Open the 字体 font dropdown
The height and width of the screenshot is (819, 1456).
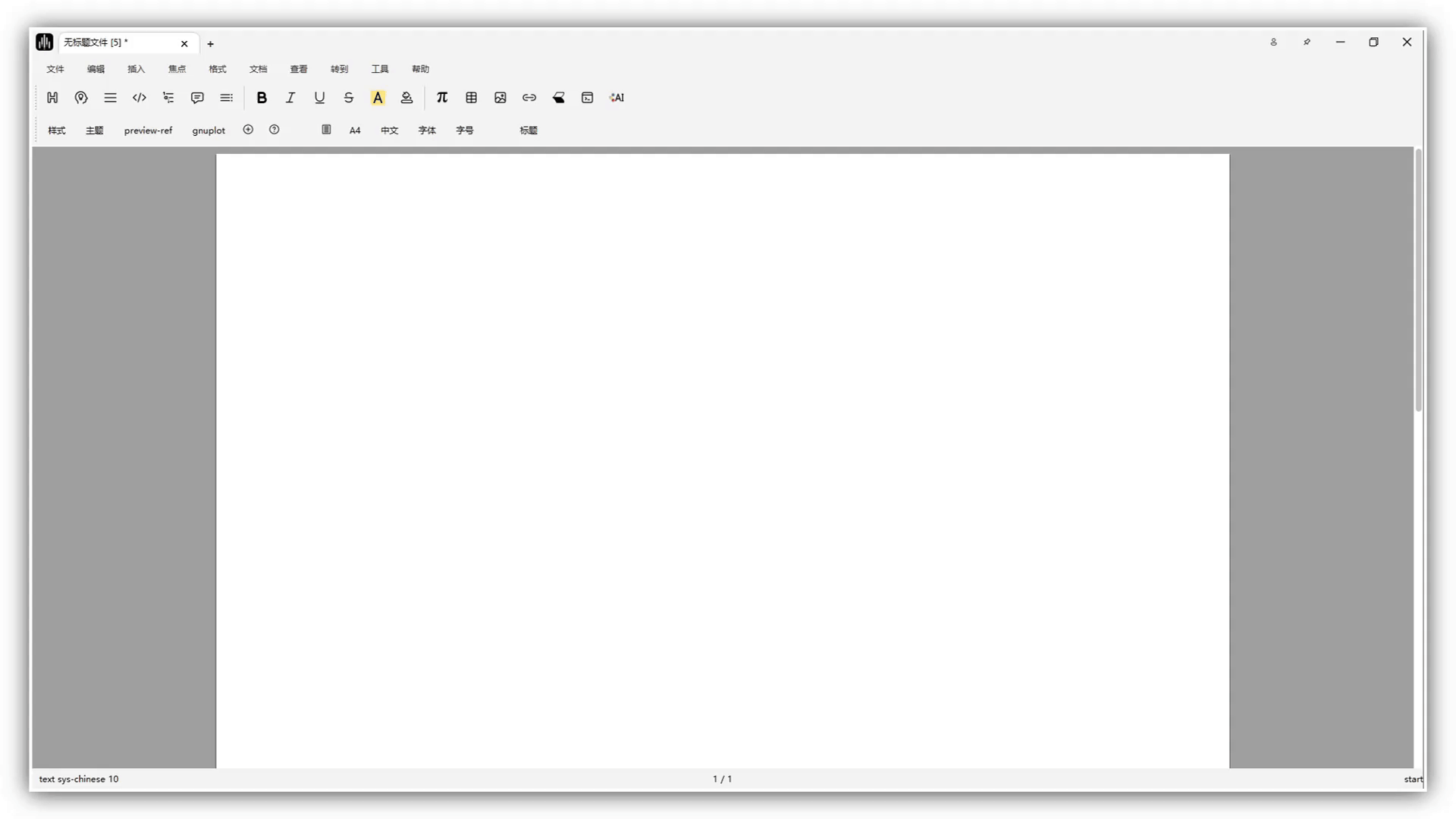pyautogui.click(x=427, y=130)
